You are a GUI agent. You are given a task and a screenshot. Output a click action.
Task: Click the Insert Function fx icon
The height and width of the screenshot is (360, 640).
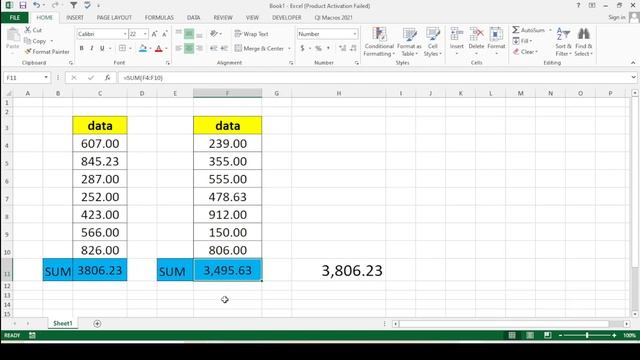(x=107, y=78)
